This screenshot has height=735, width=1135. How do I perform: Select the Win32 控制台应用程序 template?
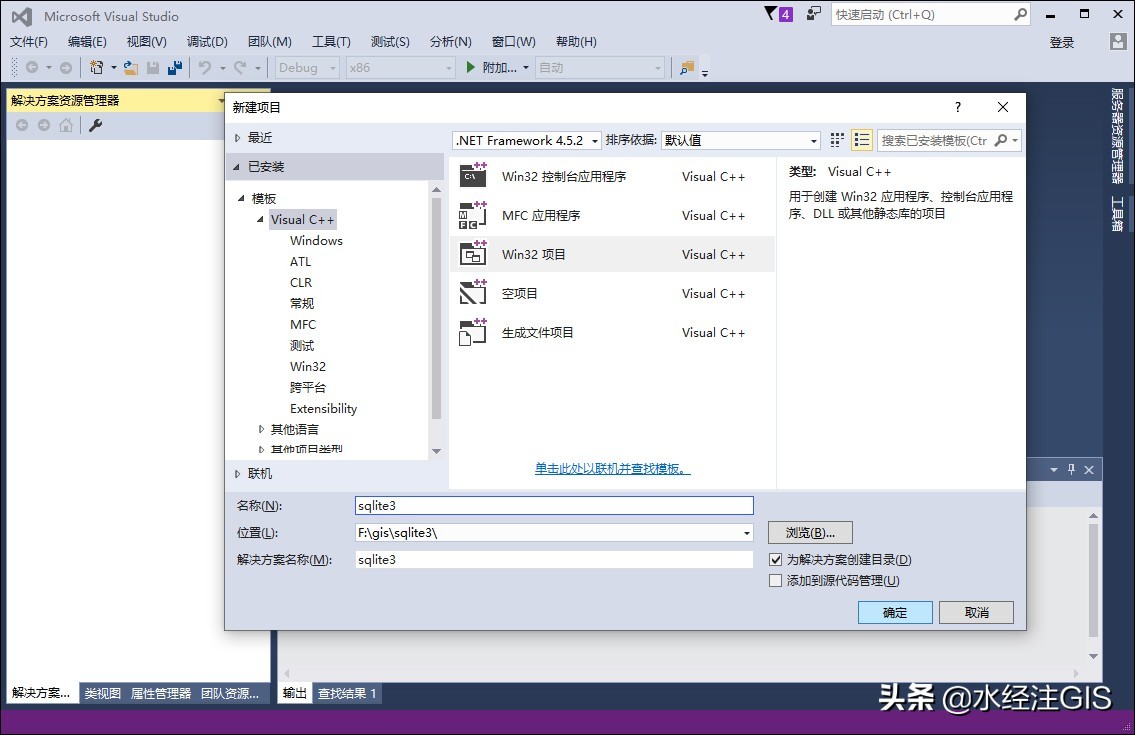coord(612,177)
